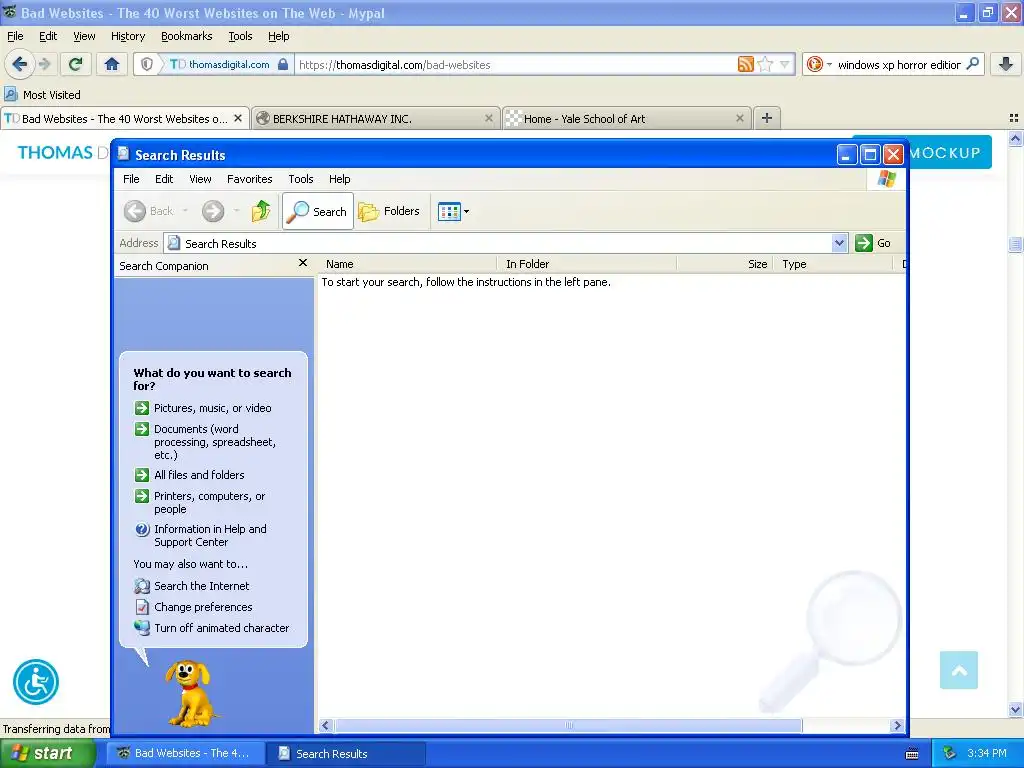The height and width of the screenshot is (768, 1024).
Task: Sort results by the Size column
Action: (x=725, y=264)
